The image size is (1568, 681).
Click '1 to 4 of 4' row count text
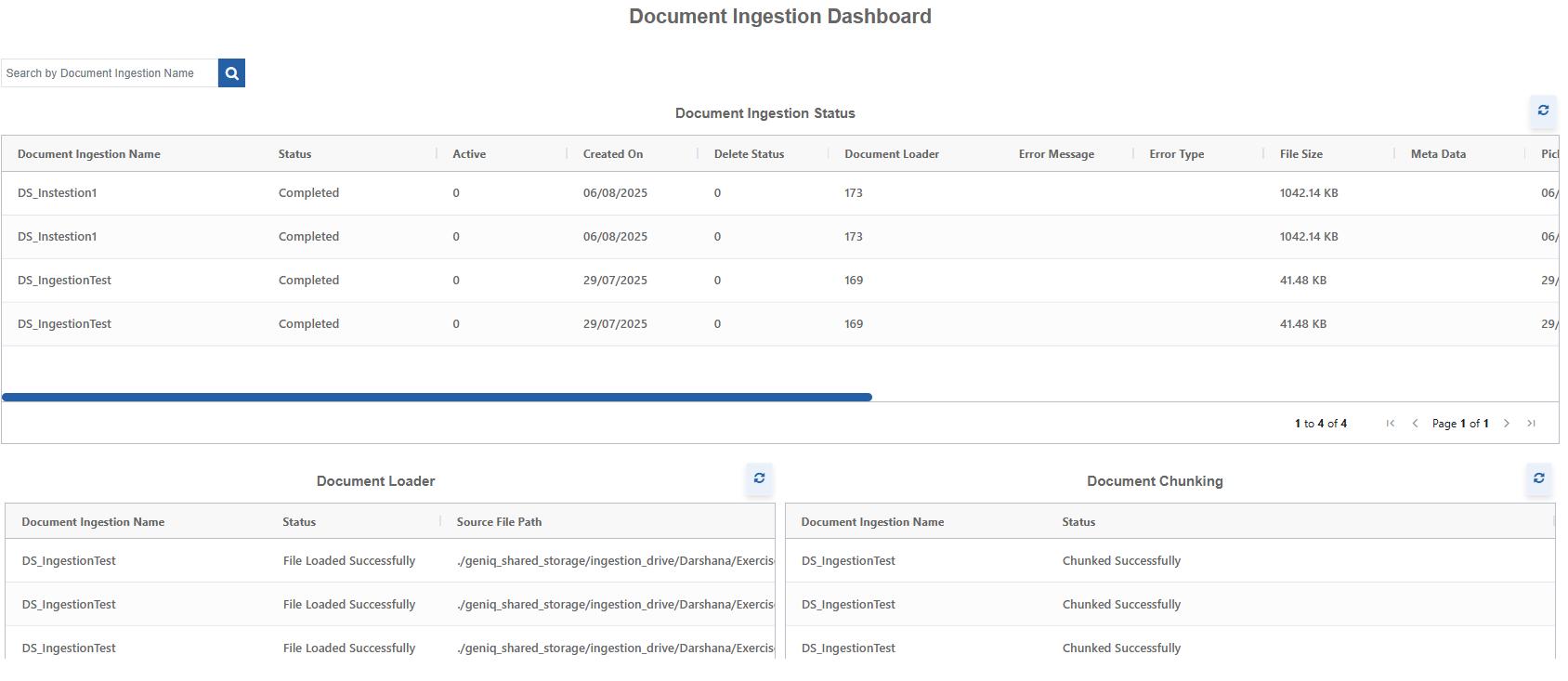point(1321,424)
